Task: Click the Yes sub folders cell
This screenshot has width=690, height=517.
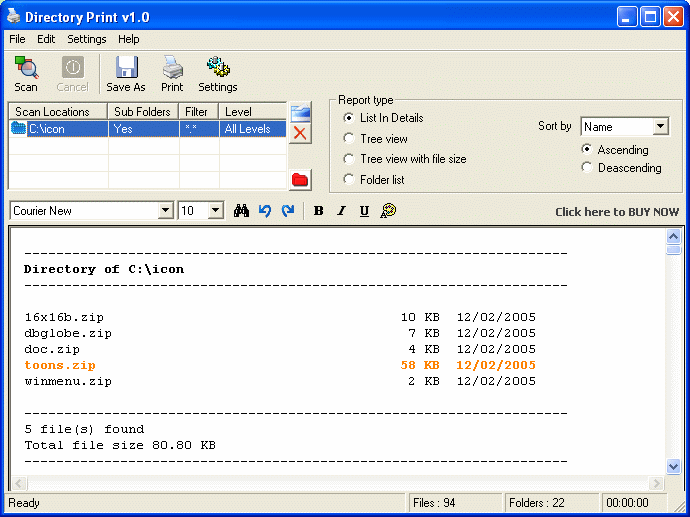Action: (x=143, y=128)
